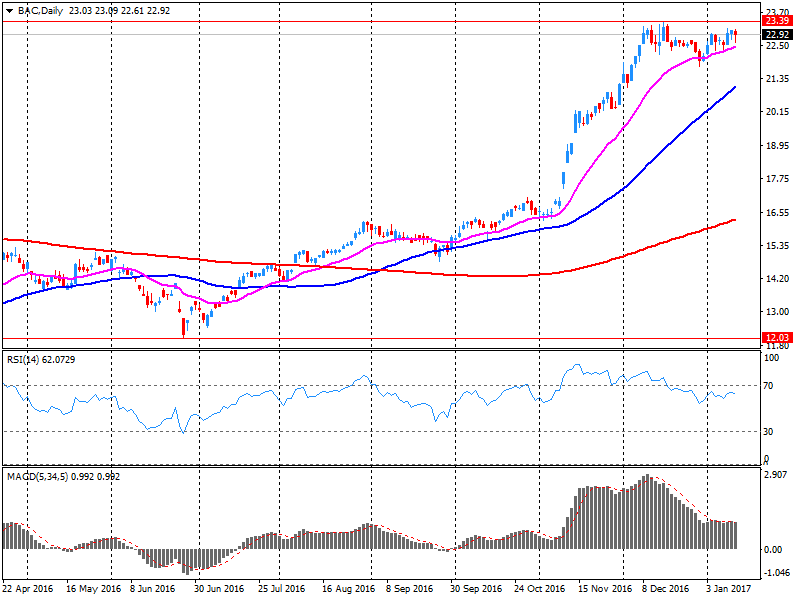
Task: Click the 20.15 price scale value
Action: click(x=777, y=112)
